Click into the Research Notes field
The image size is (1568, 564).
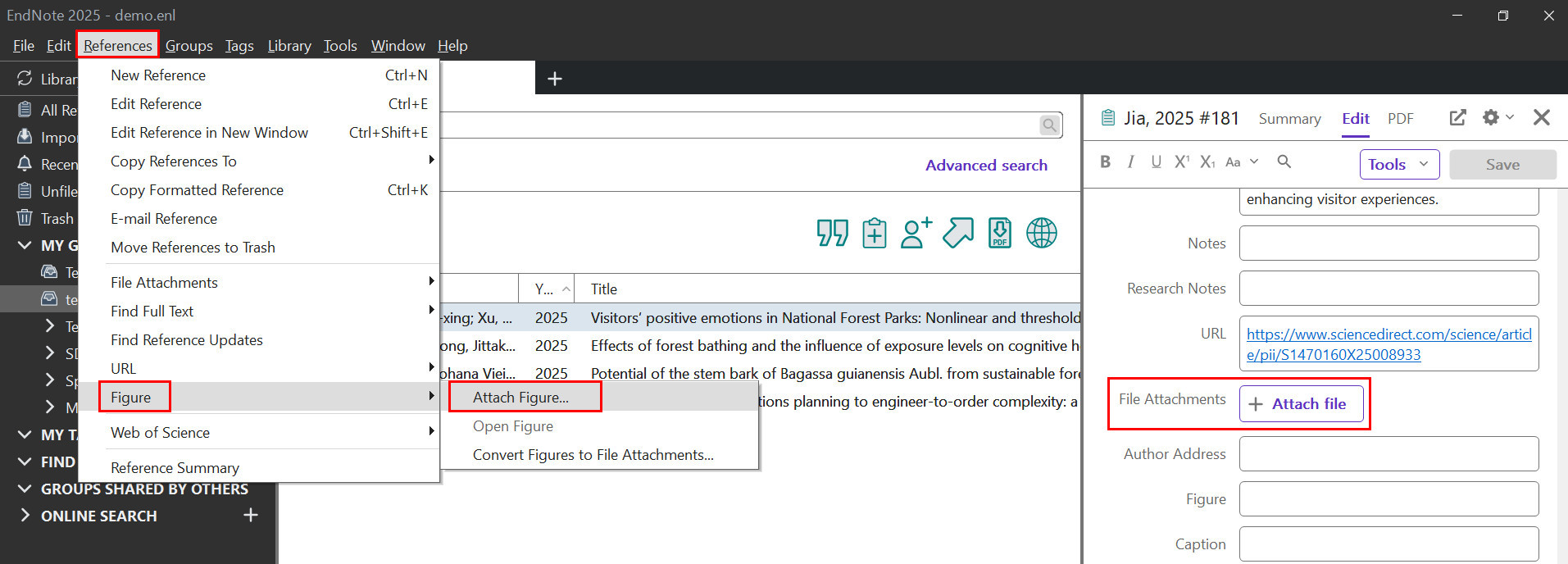[x=1388, y=289]
